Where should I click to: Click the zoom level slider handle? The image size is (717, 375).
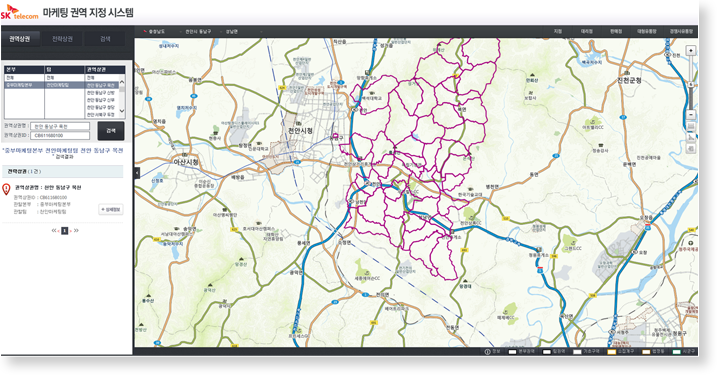(x=690, y=84)
